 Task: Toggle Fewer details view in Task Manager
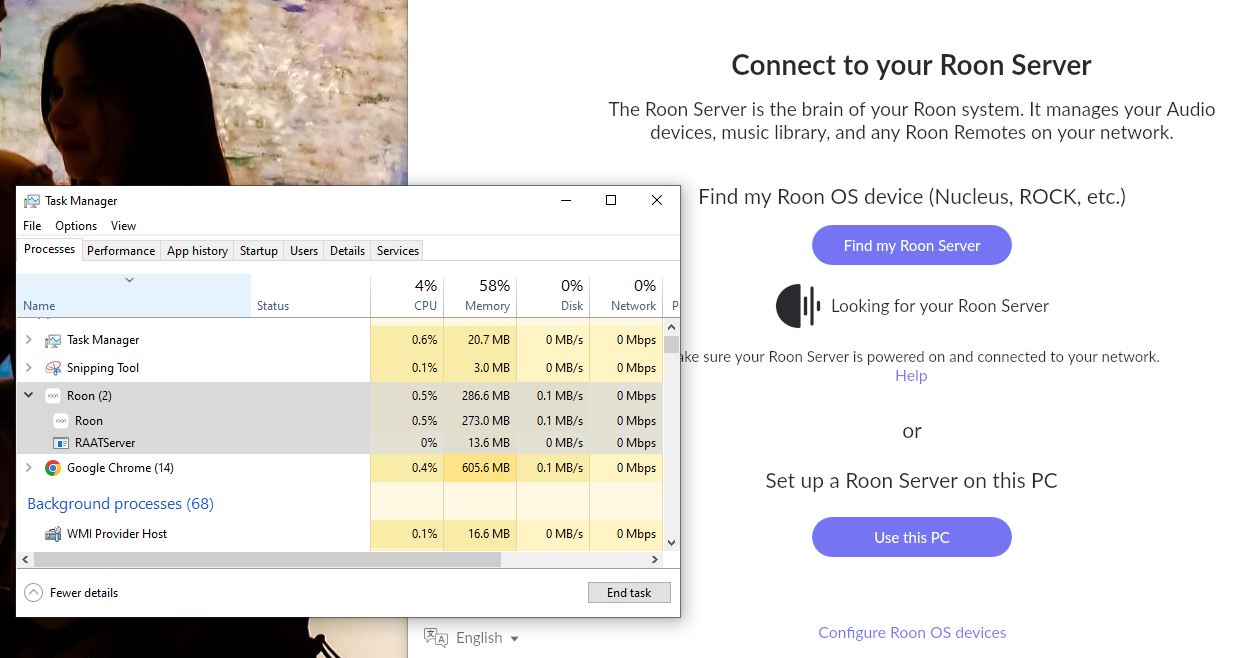(72, 593)
